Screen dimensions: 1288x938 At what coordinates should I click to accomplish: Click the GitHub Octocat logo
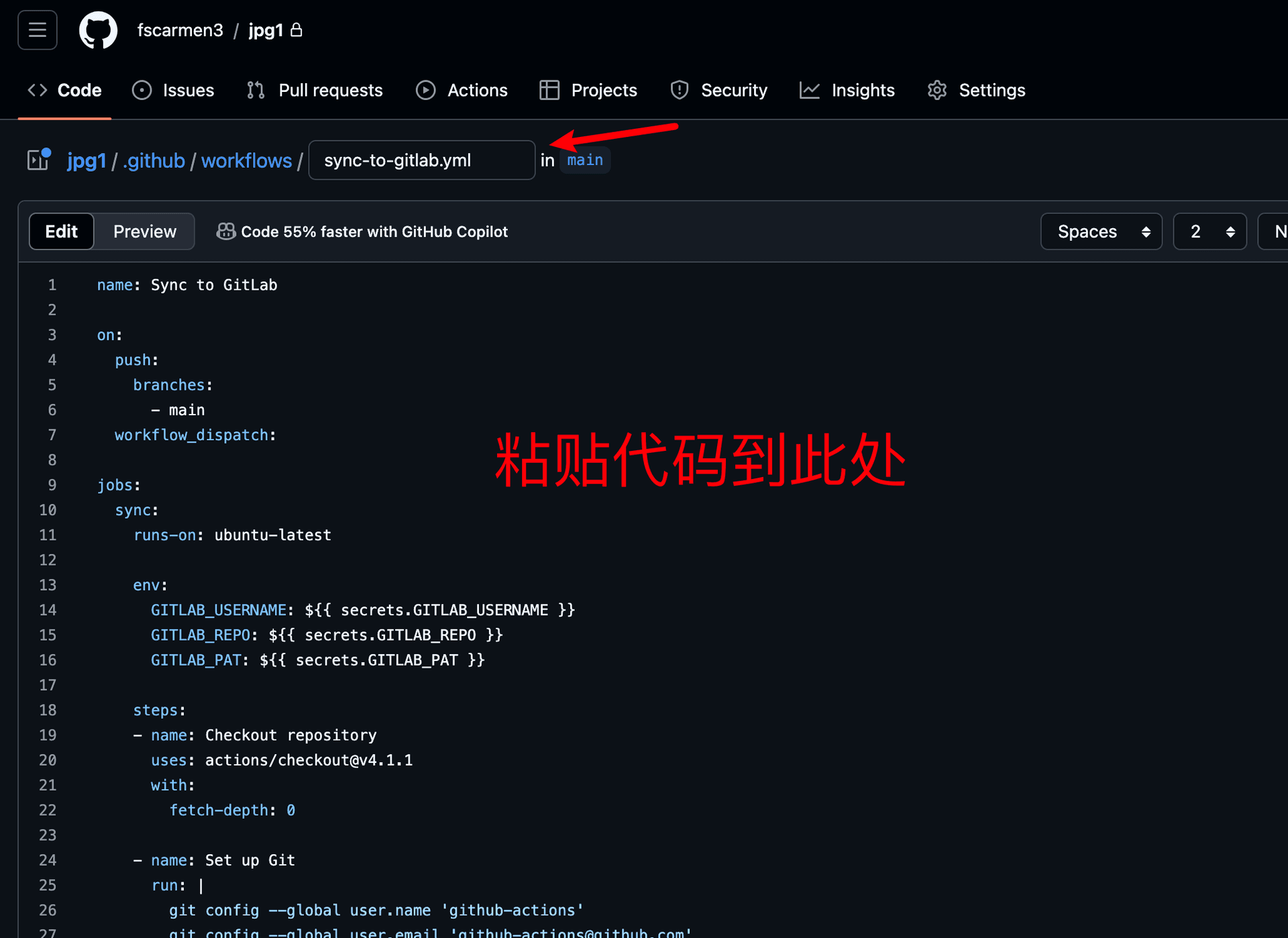click(98, 30)
